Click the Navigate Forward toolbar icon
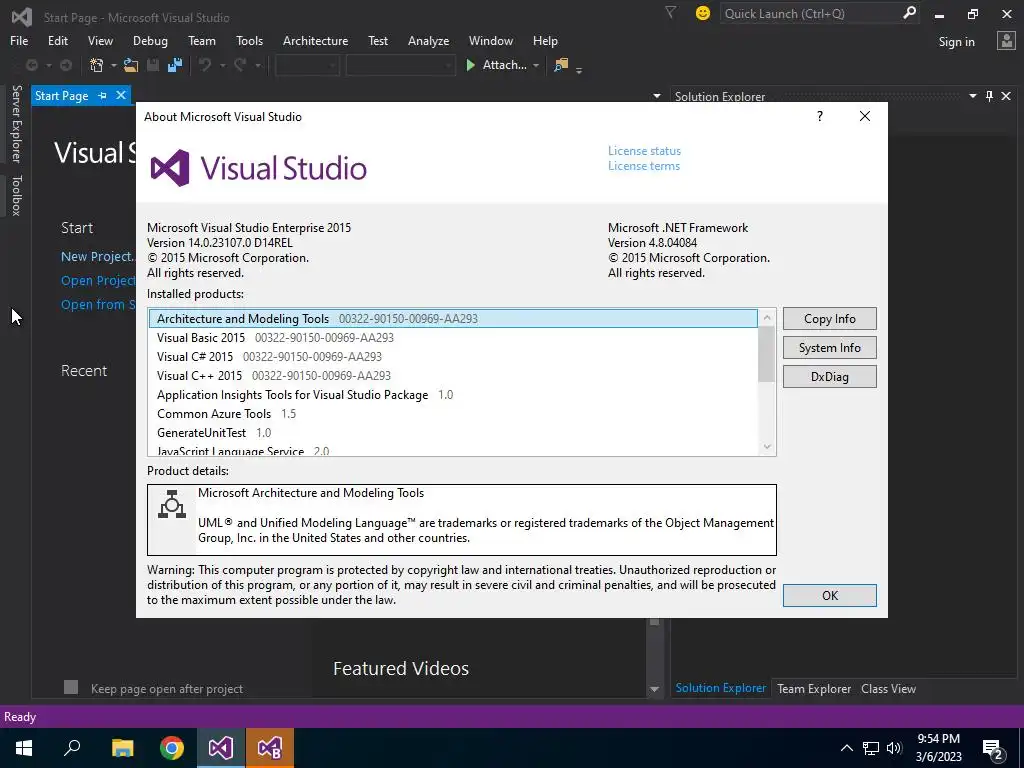Screen dimensions: 1024x768 click(x=66, y=65)
